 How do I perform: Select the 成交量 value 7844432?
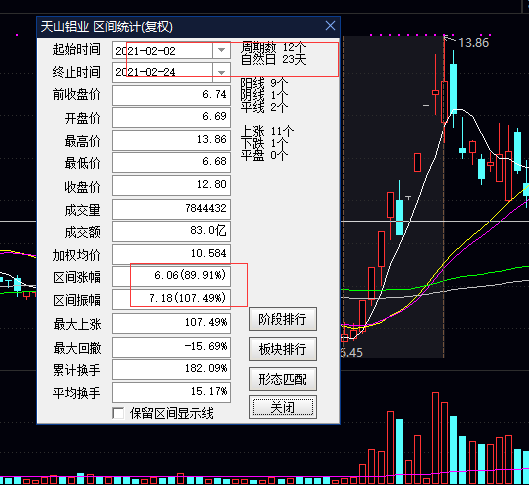pos(171,209)
